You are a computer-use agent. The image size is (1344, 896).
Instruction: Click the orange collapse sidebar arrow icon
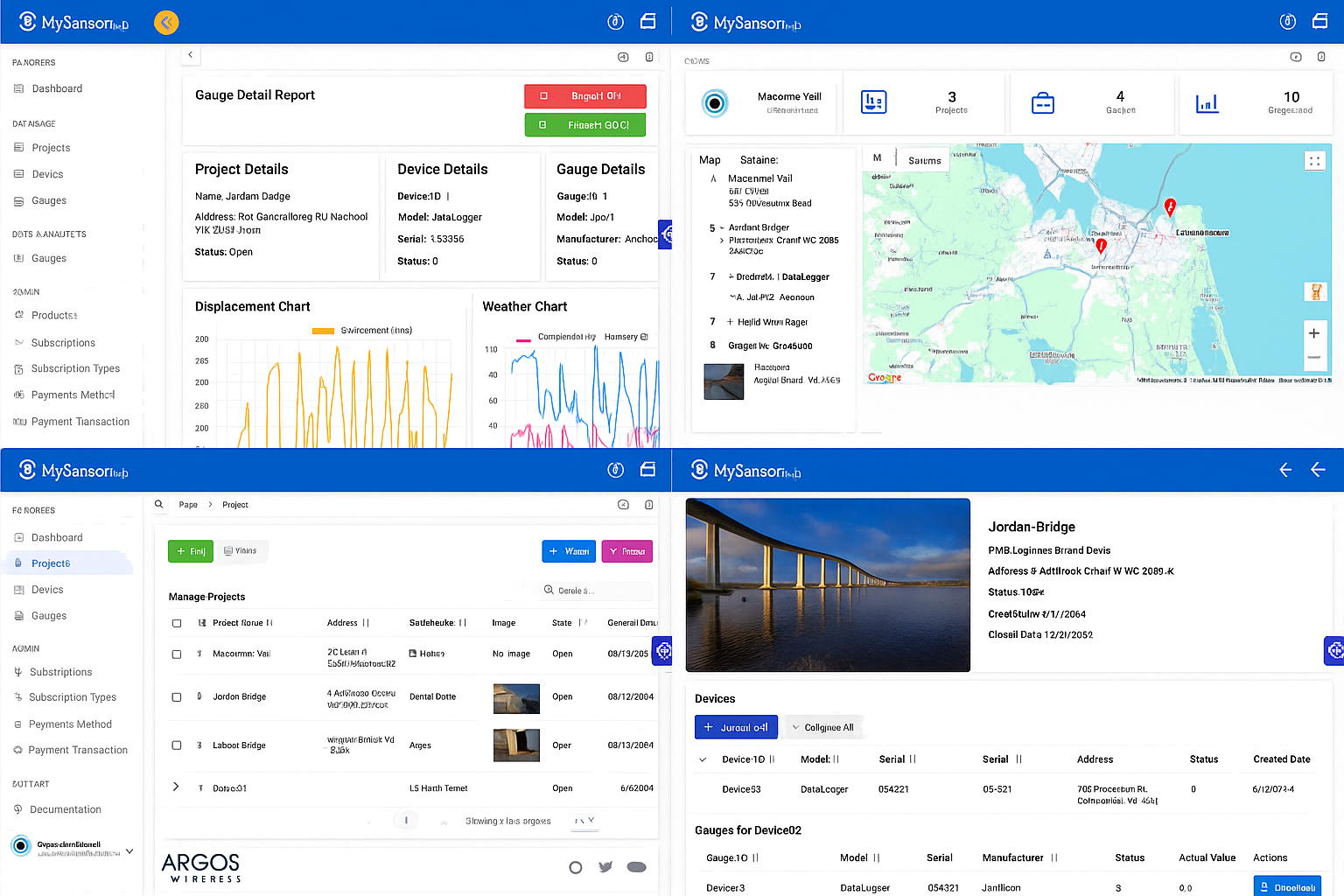coord(166,22)
